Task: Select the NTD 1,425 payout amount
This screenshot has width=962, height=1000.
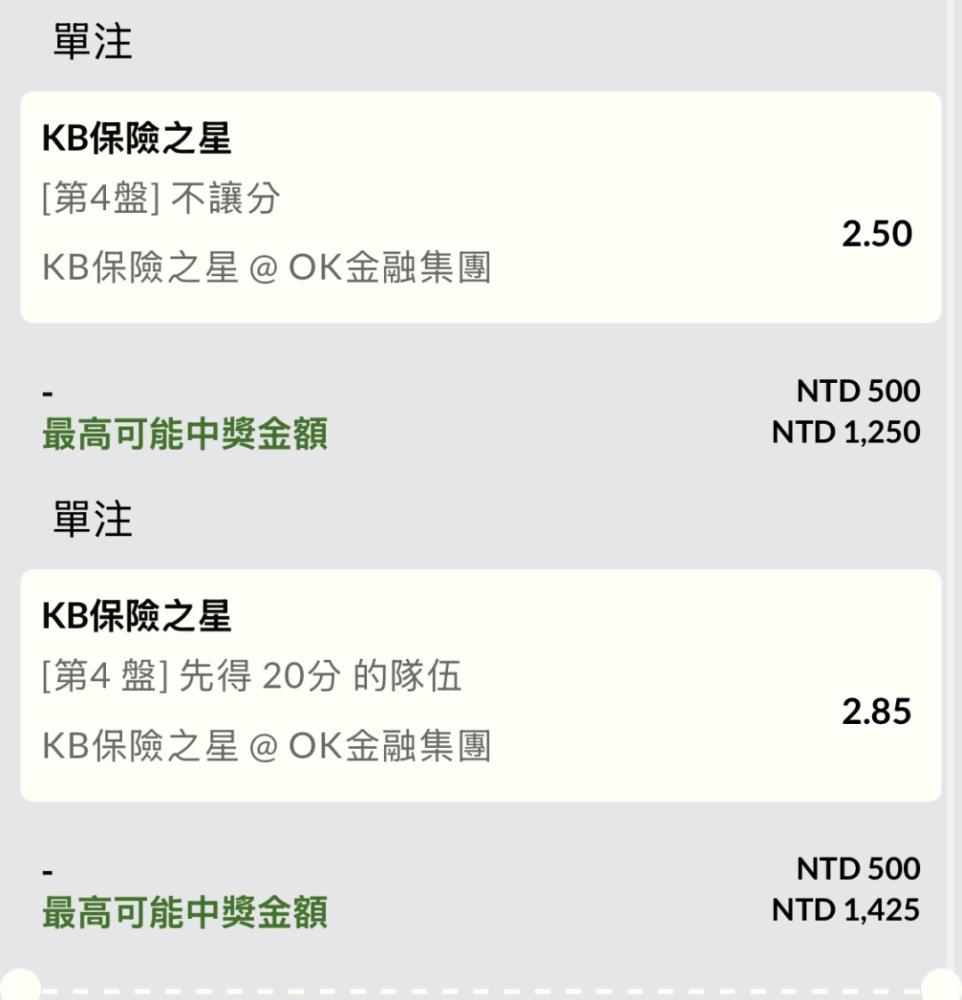Action: (x=845, y=910)
